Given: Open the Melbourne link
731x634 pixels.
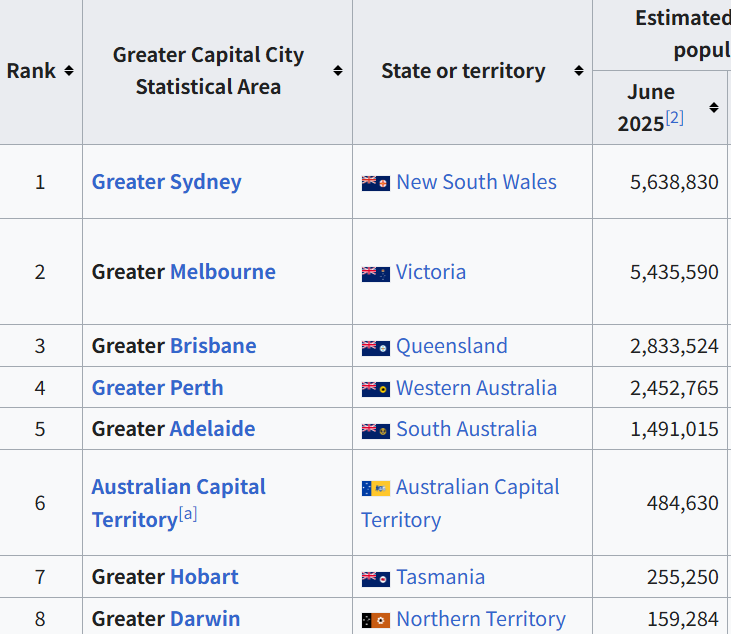Looking at the screenshot, I should click(223, 272).
